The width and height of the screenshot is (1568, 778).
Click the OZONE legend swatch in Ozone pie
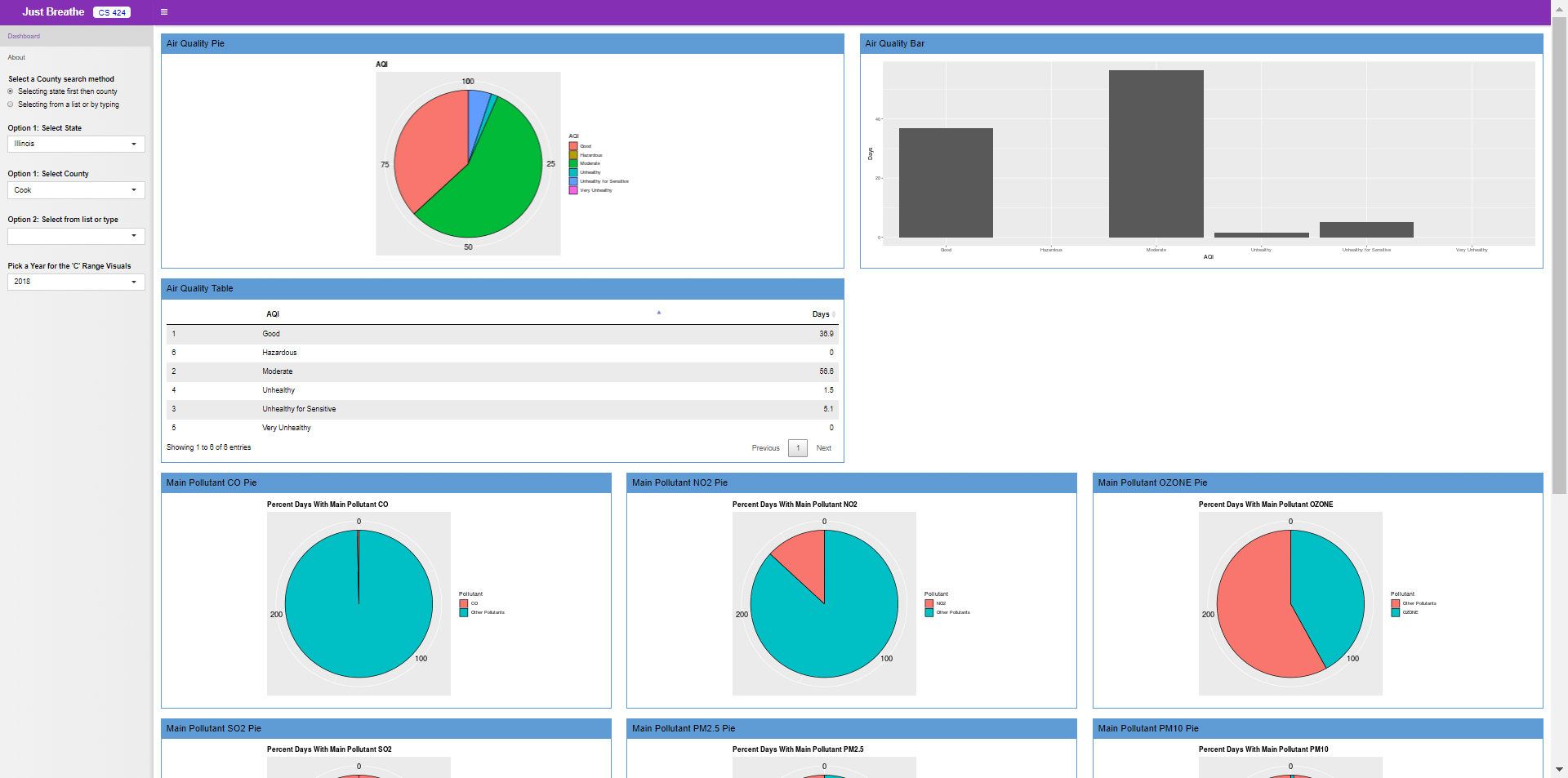(x=1395, y=612)
